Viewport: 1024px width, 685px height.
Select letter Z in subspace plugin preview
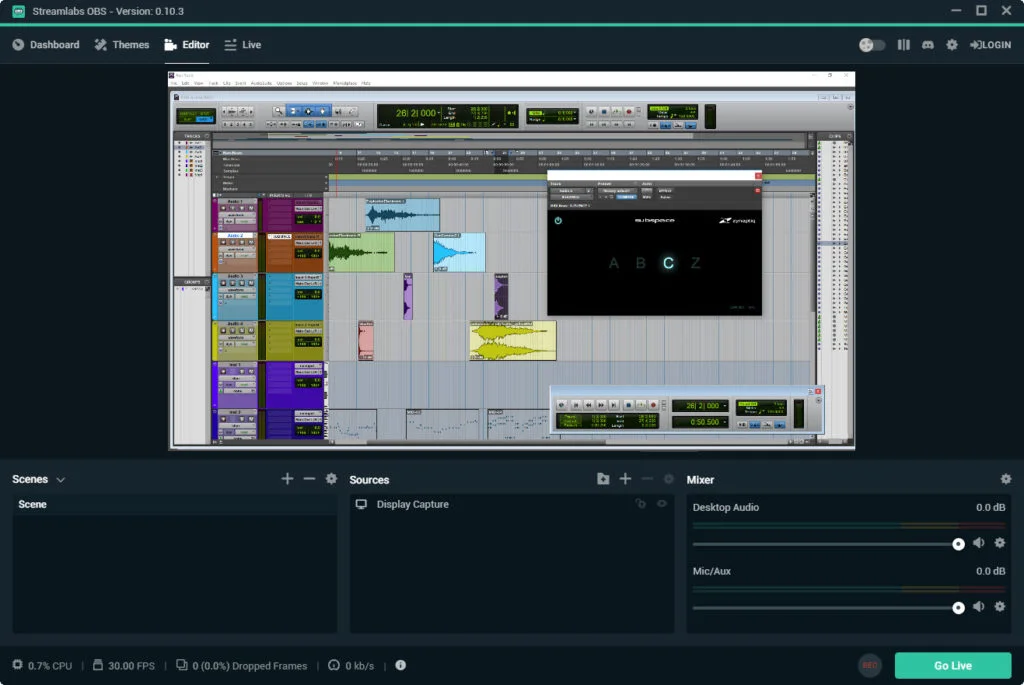(x=696, y=263)
